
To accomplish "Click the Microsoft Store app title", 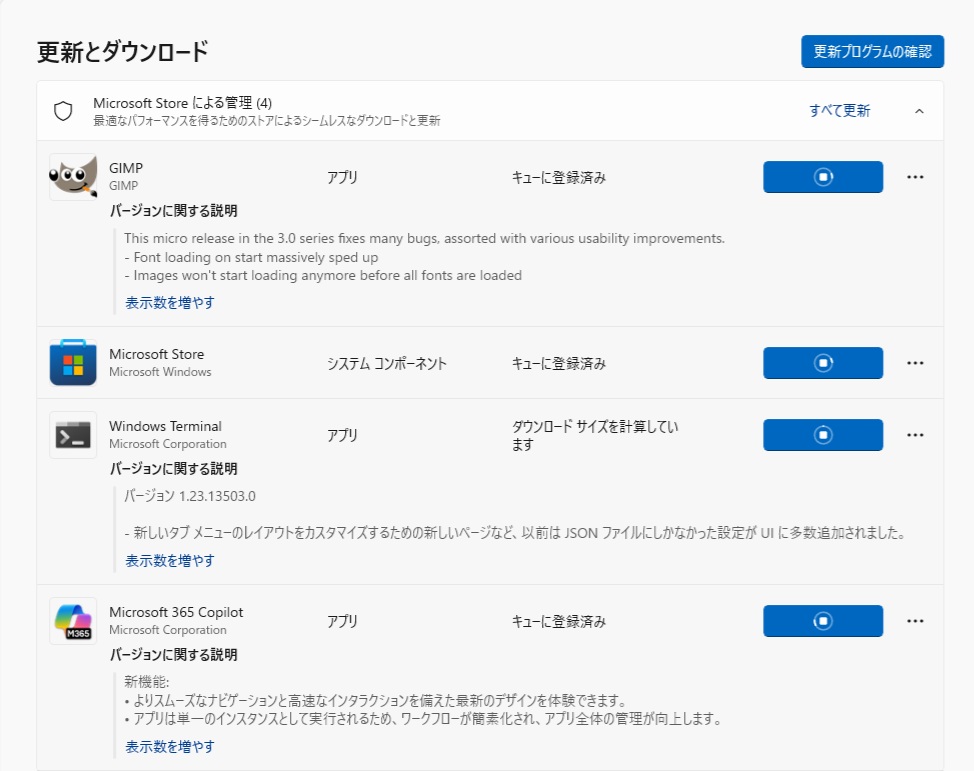I will (x=157, y=354).
